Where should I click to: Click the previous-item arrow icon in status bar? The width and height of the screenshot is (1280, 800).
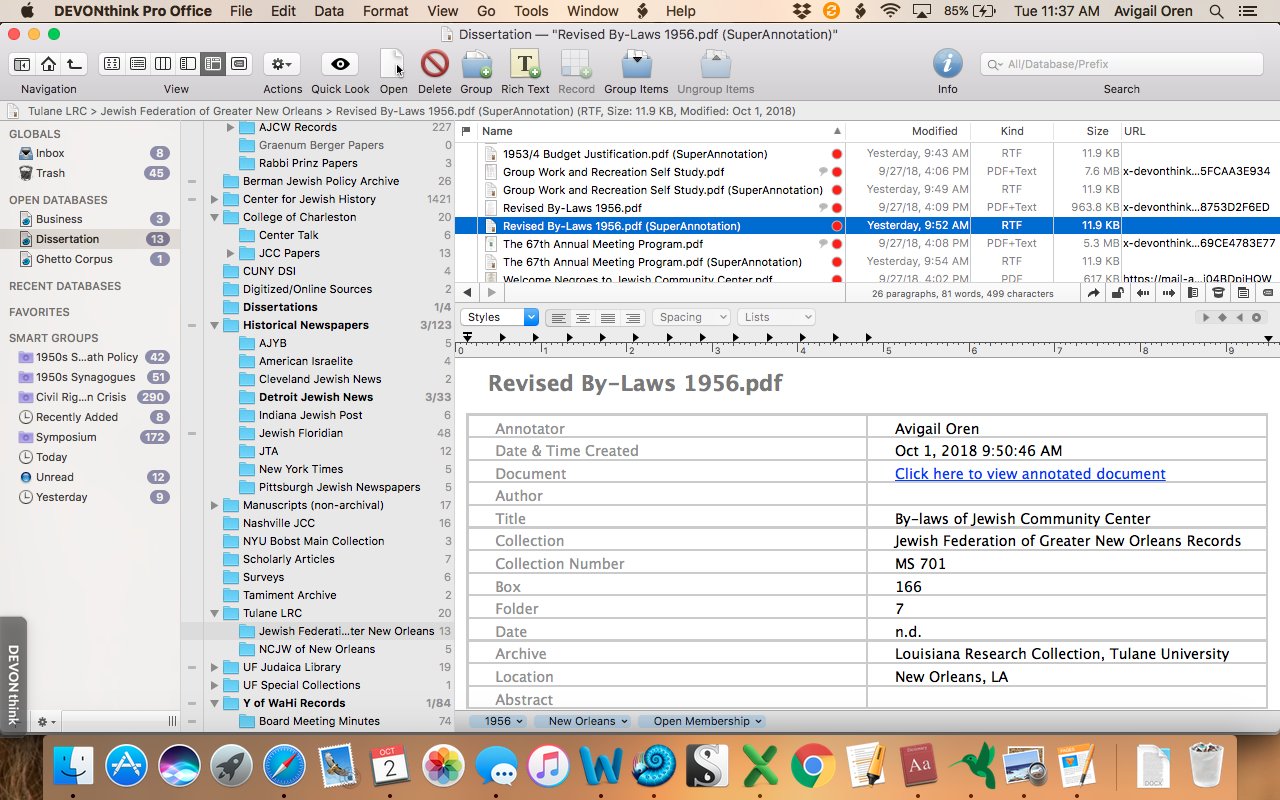point(1143,293)
